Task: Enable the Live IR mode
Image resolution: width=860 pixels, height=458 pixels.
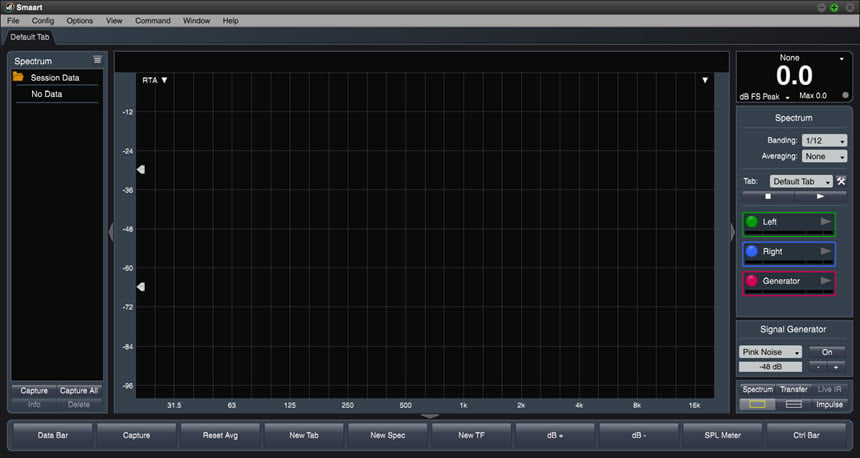Action: tap(829, 389)
